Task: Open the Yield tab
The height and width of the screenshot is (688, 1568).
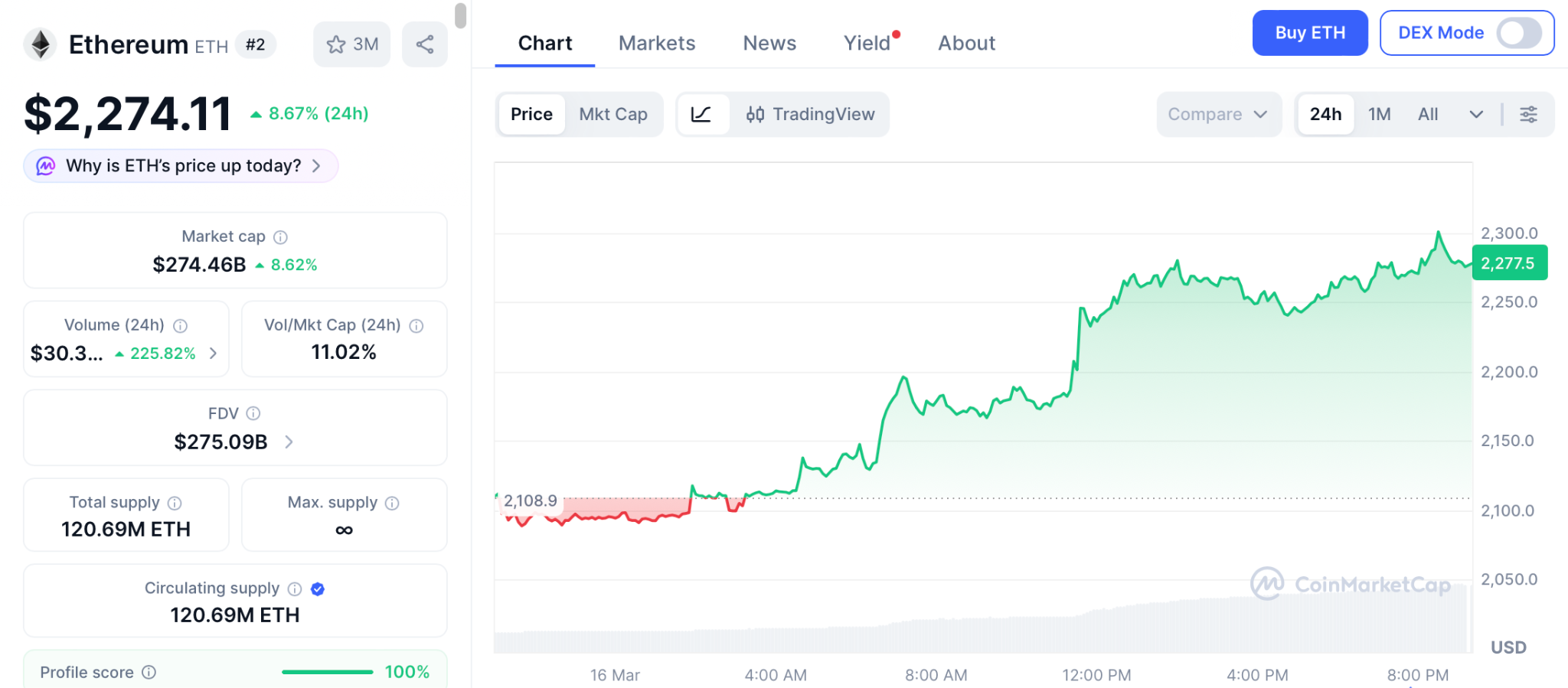Action: (867, 43)
